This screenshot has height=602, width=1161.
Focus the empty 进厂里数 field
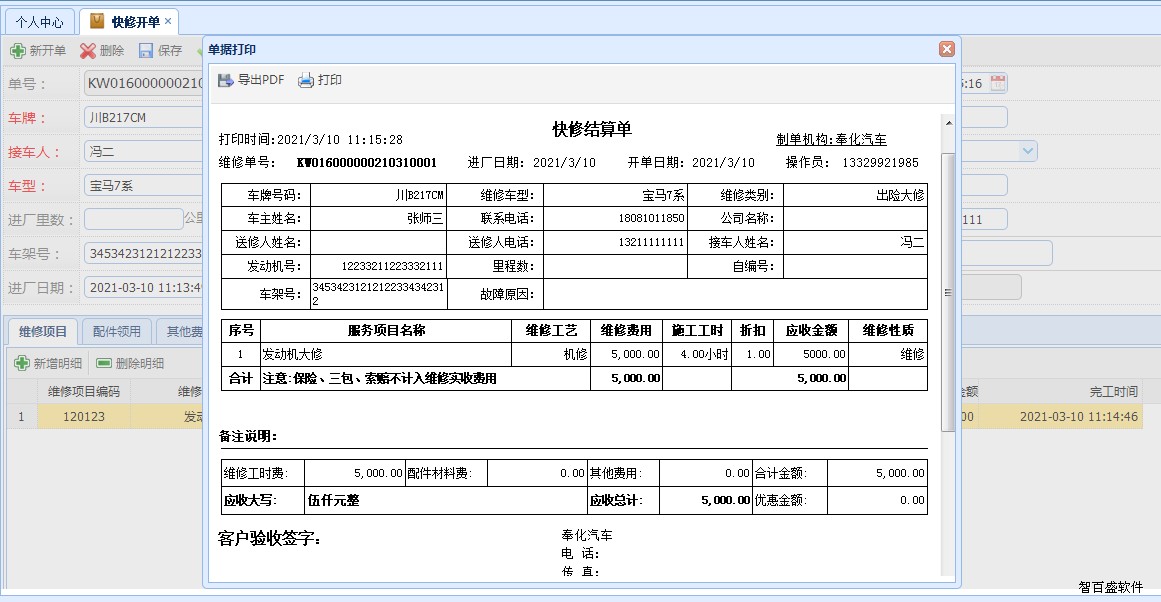click(x=133, y=219)
